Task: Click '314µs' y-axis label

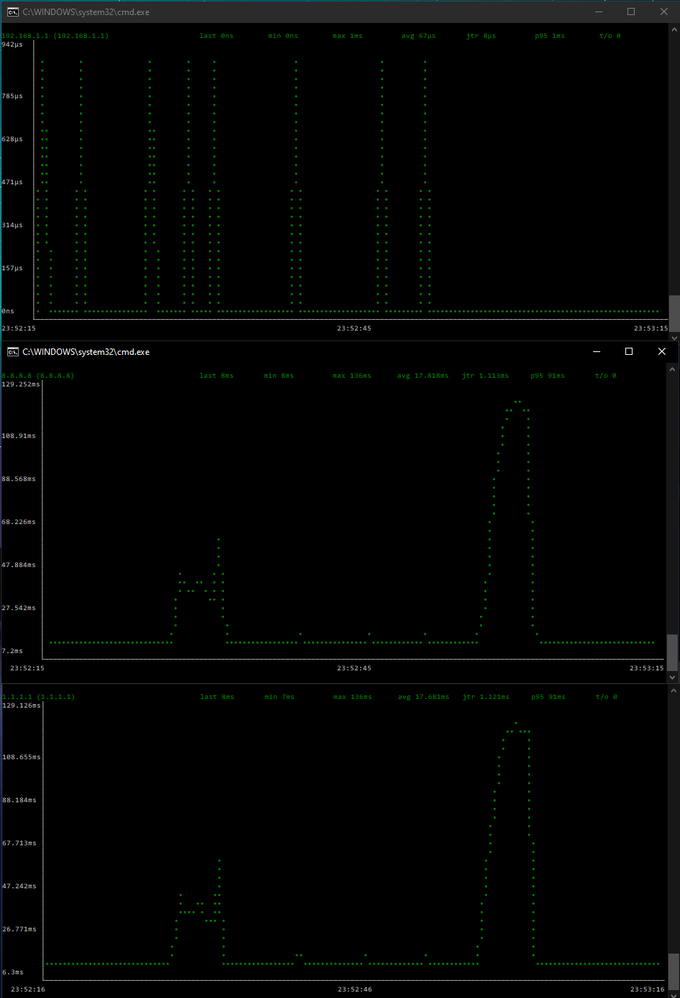Action: tap(12, 225)
